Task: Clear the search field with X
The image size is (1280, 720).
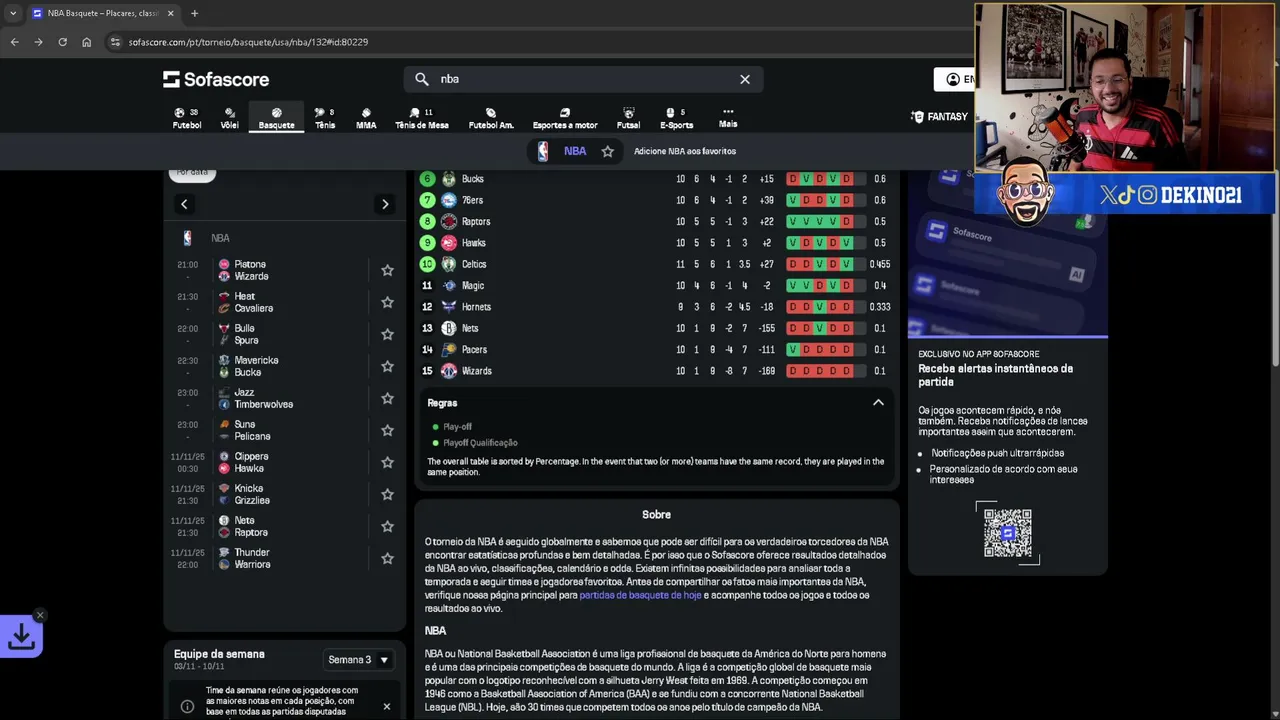Action: [745, 79]
